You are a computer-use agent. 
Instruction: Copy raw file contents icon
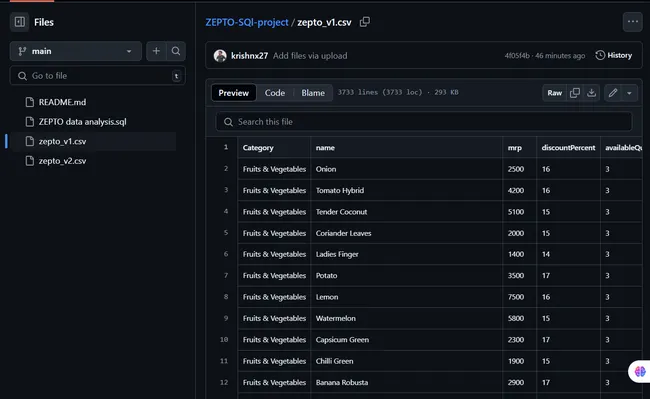click(575, 93)
